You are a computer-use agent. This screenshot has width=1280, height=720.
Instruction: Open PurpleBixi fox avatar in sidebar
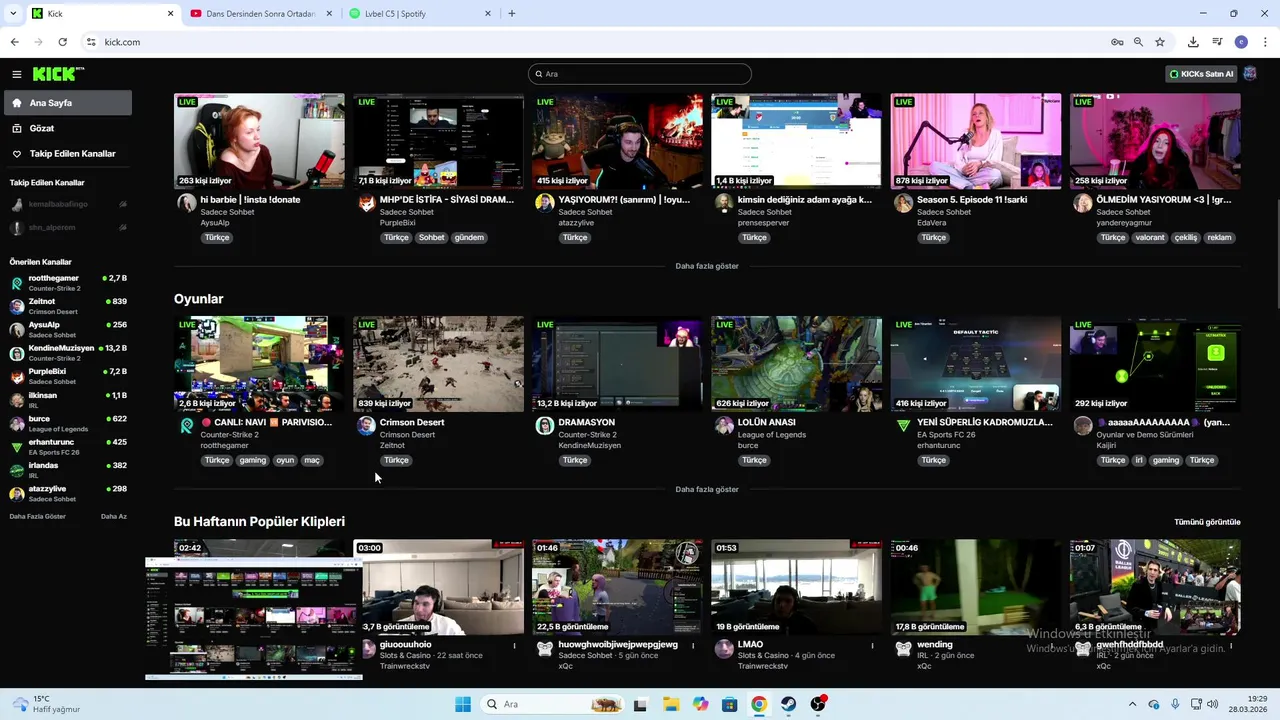tap(17, 376)
